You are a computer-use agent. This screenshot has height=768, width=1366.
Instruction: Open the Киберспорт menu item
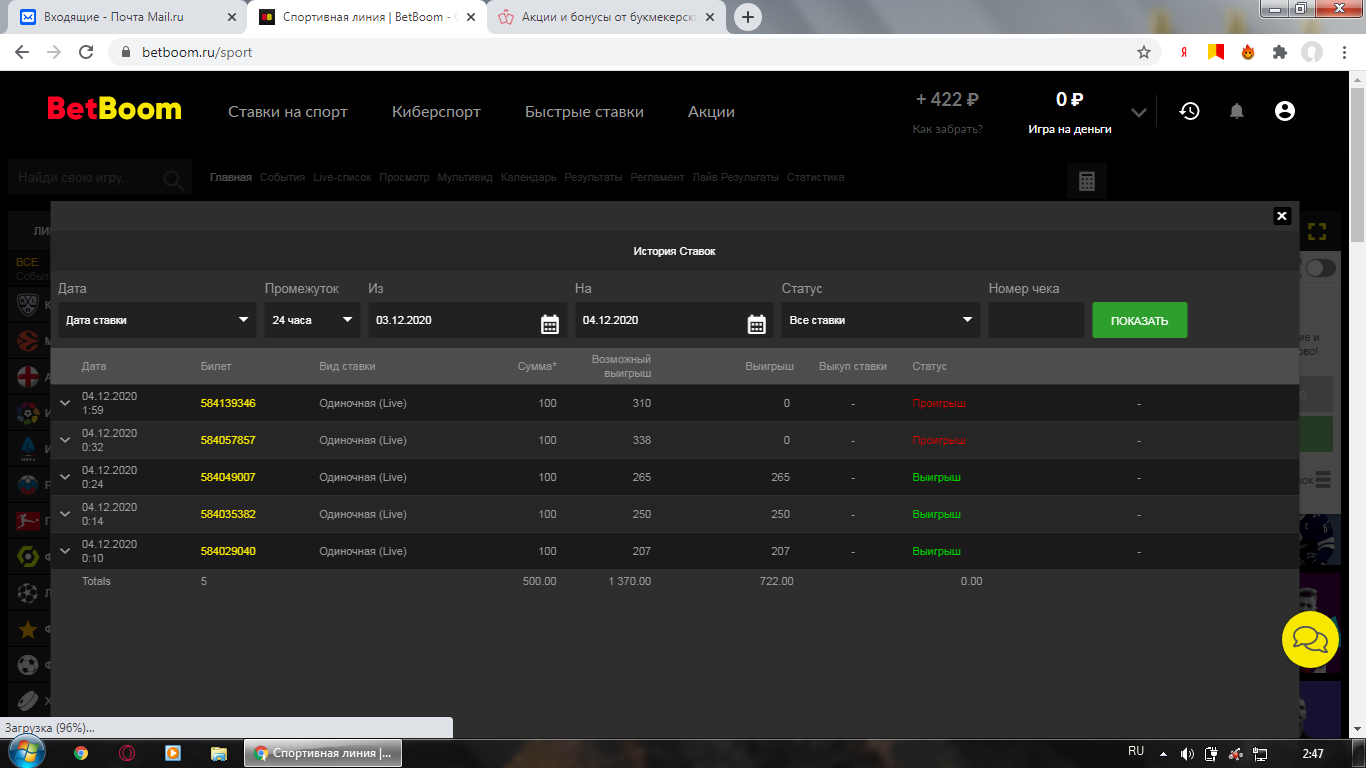[x=436, y=112]
